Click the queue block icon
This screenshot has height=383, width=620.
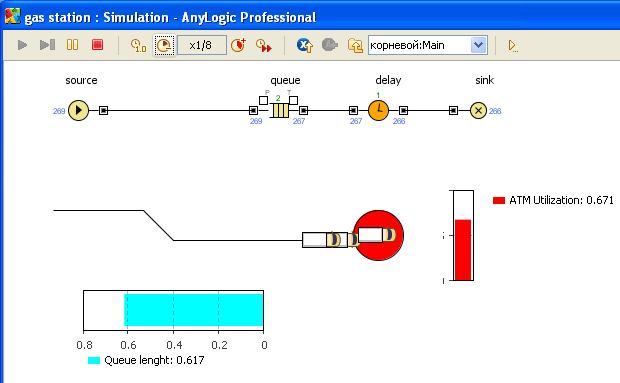click(x=280, y=110)
